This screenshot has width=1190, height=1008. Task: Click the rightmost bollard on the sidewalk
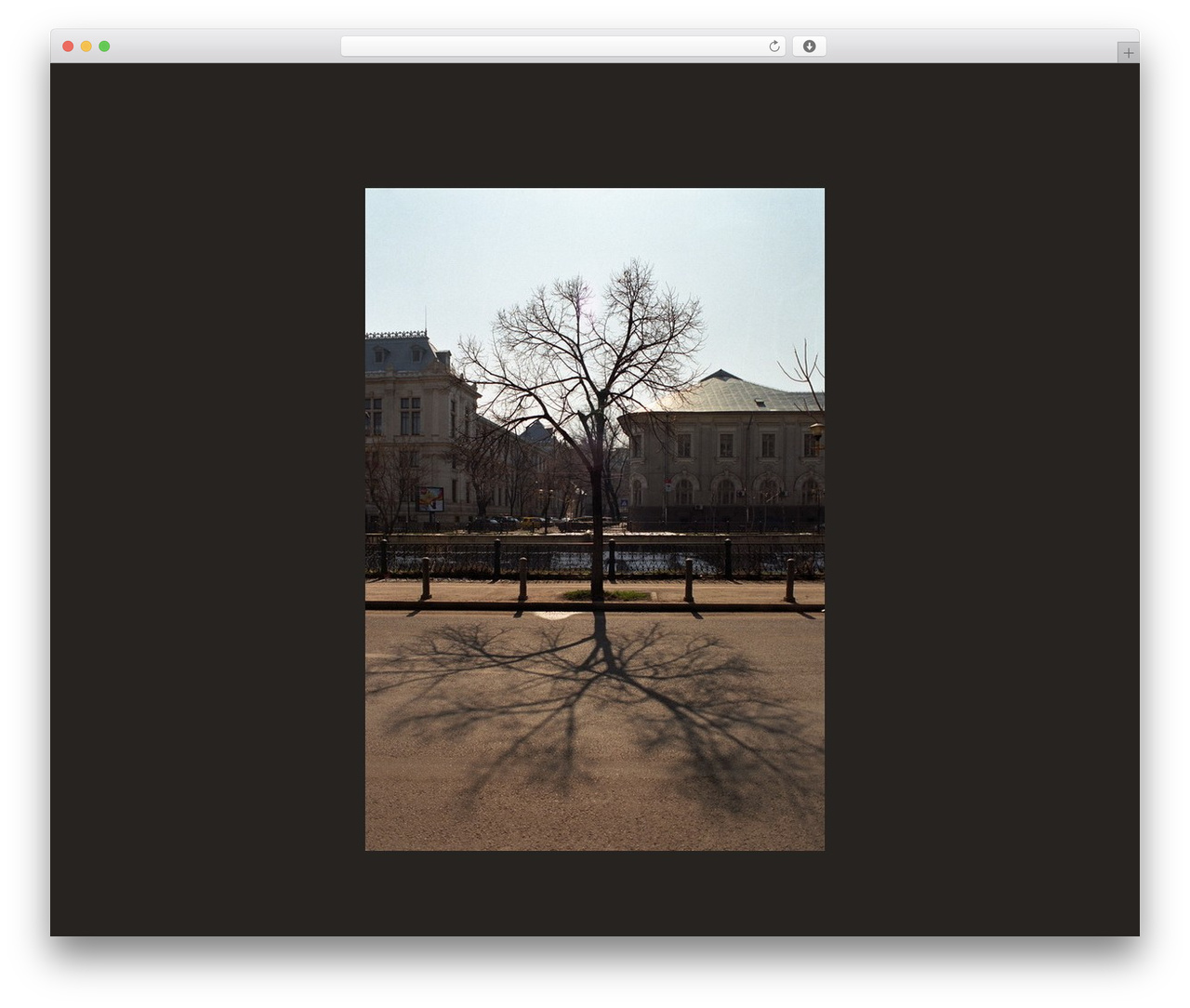(x=790, y=579)
